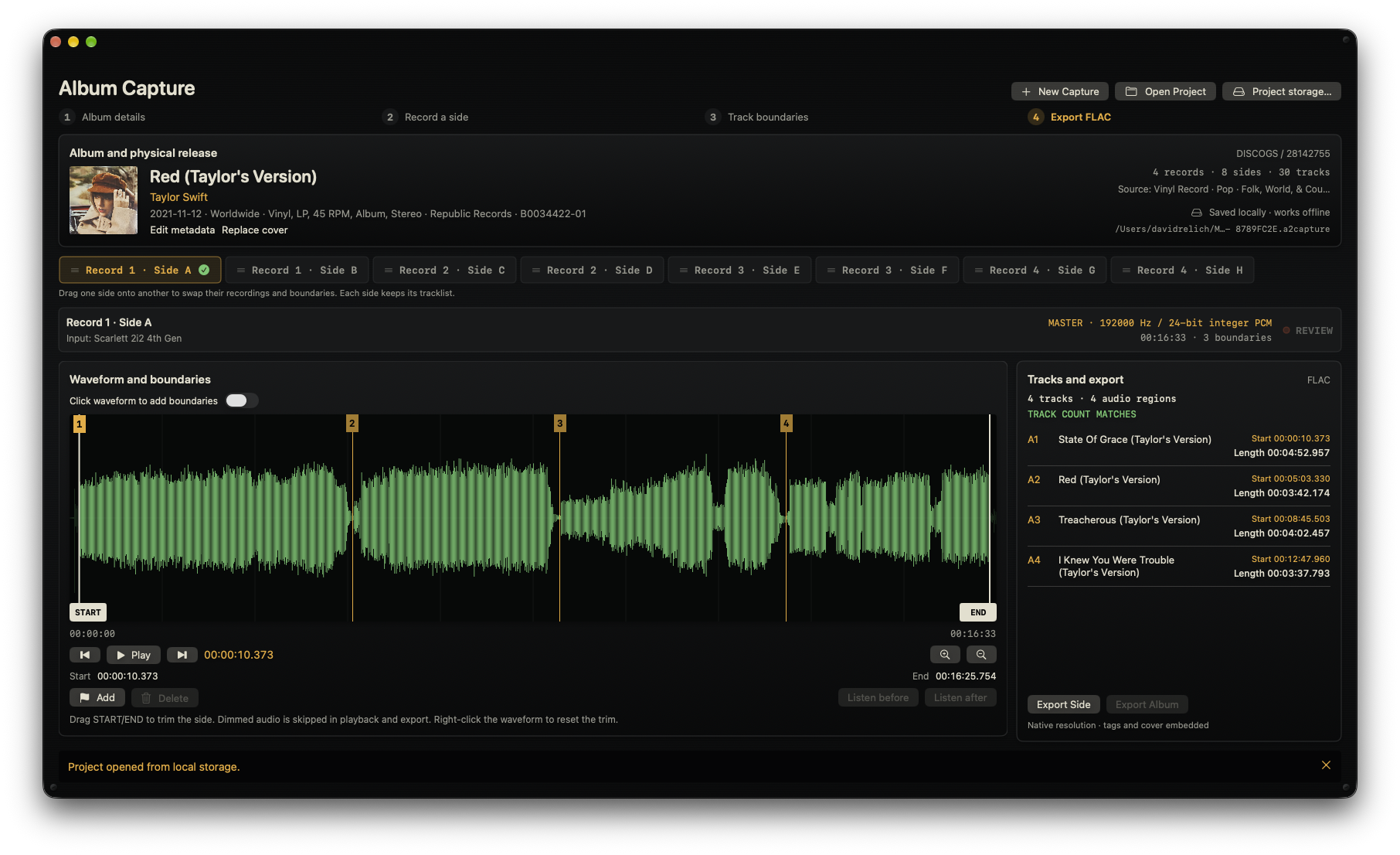
Task: Switch to Record 4 Side G
Action: coord(1035,270)
